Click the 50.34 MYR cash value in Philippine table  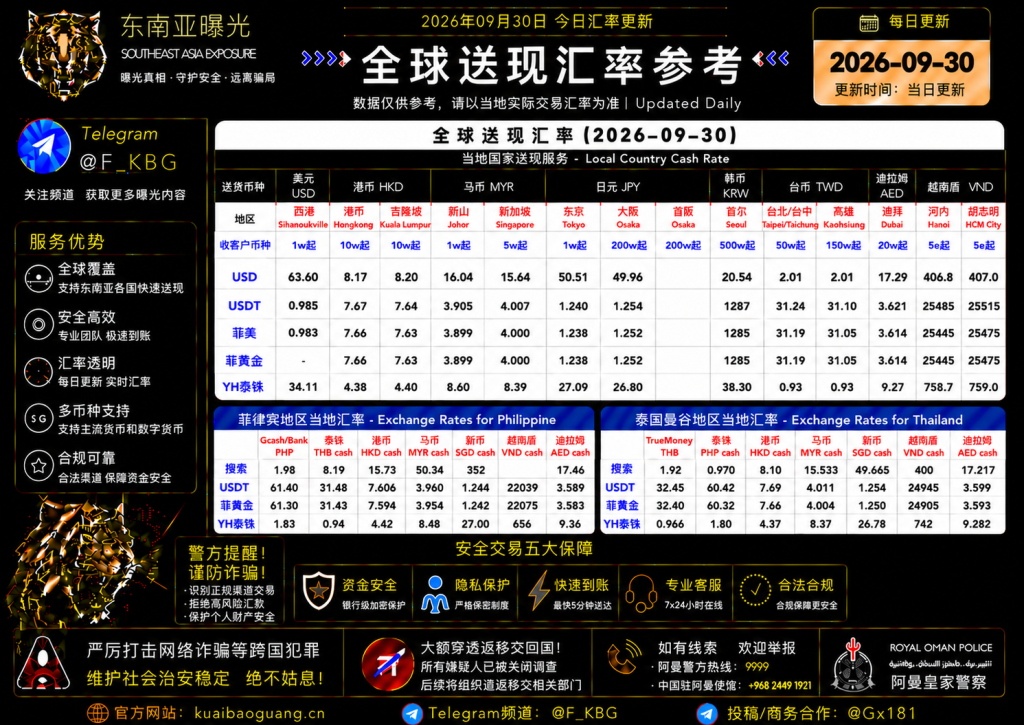tap(429, 470)
